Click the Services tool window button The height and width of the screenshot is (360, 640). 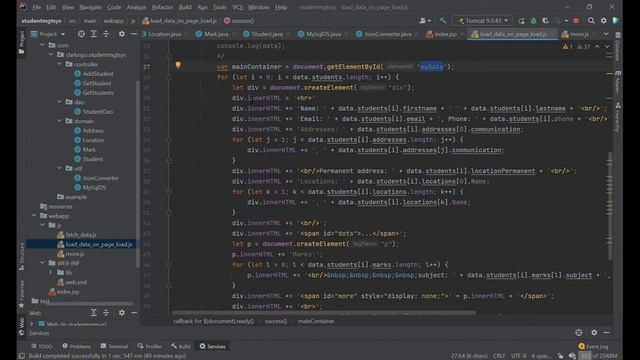[x=213, y=346]
